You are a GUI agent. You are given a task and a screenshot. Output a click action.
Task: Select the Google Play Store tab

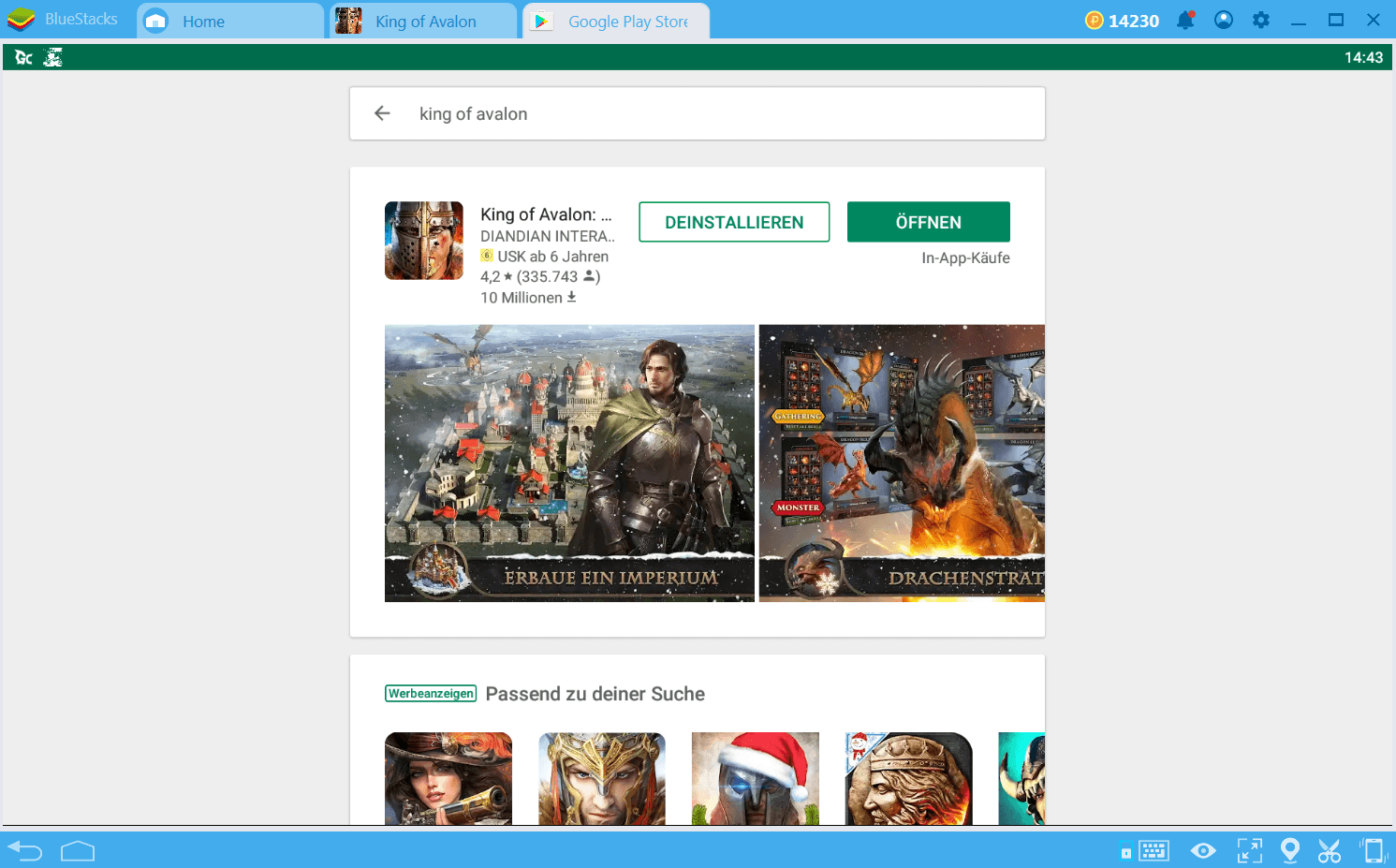[x=616, y=22]
